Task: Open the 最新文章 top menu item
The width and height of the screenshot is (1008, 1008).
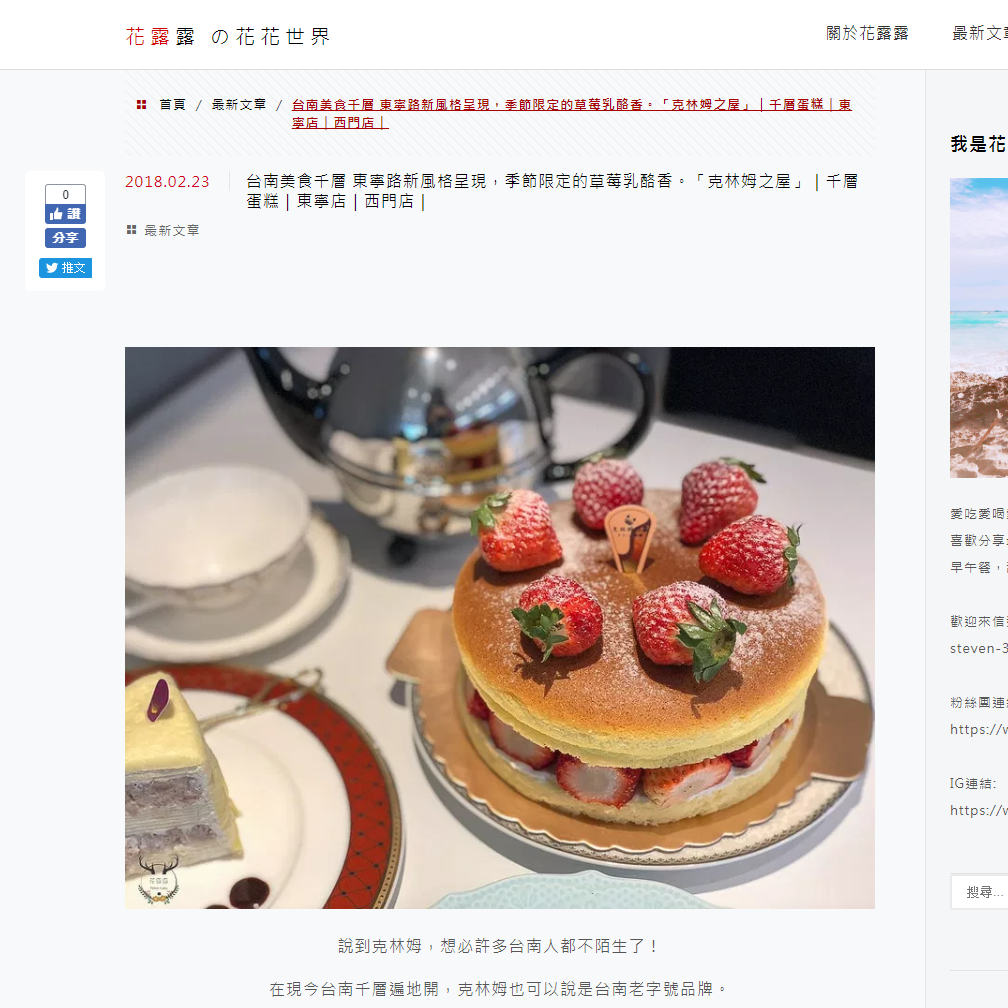Action: (980, 33)
